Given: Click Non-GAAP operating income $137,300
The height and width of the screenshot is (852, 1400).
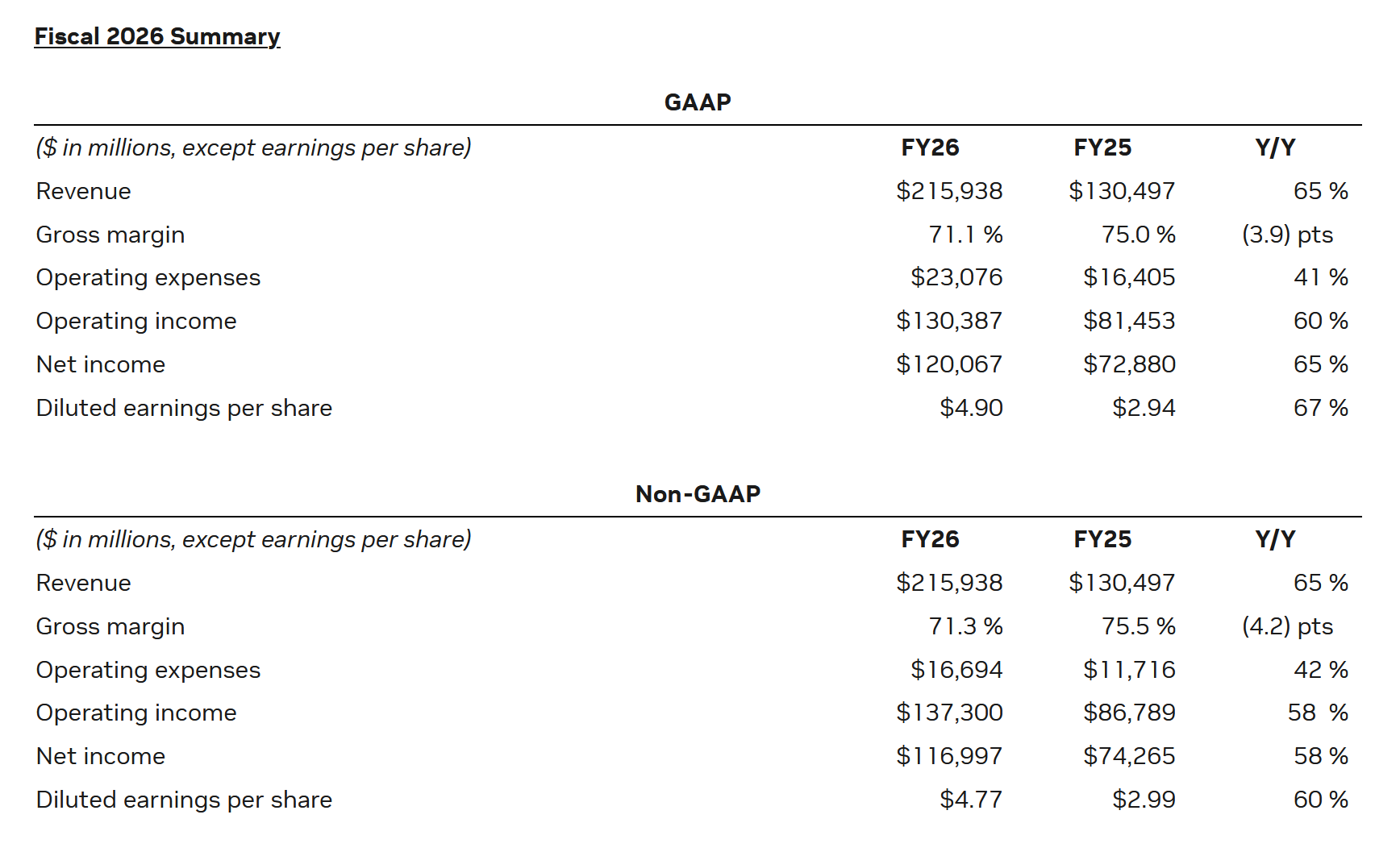Looking at the screenshot, I should 949,713.
